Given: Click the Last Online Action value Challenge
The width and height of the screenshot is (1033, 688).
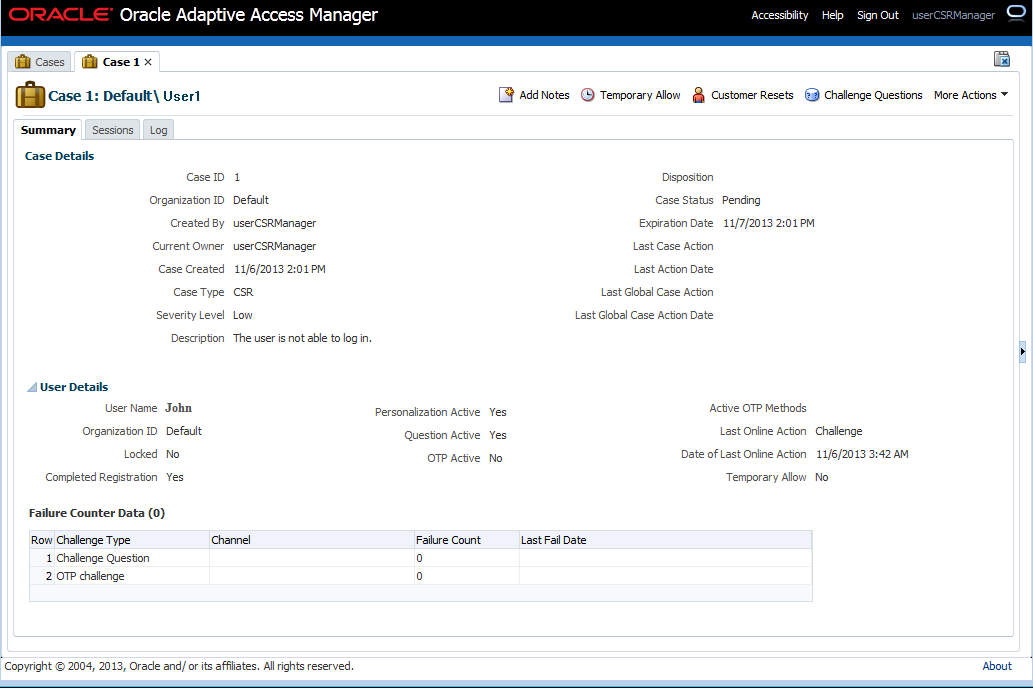Looking at the screenshot, I should pyautogui.click(x=839, y=431).
